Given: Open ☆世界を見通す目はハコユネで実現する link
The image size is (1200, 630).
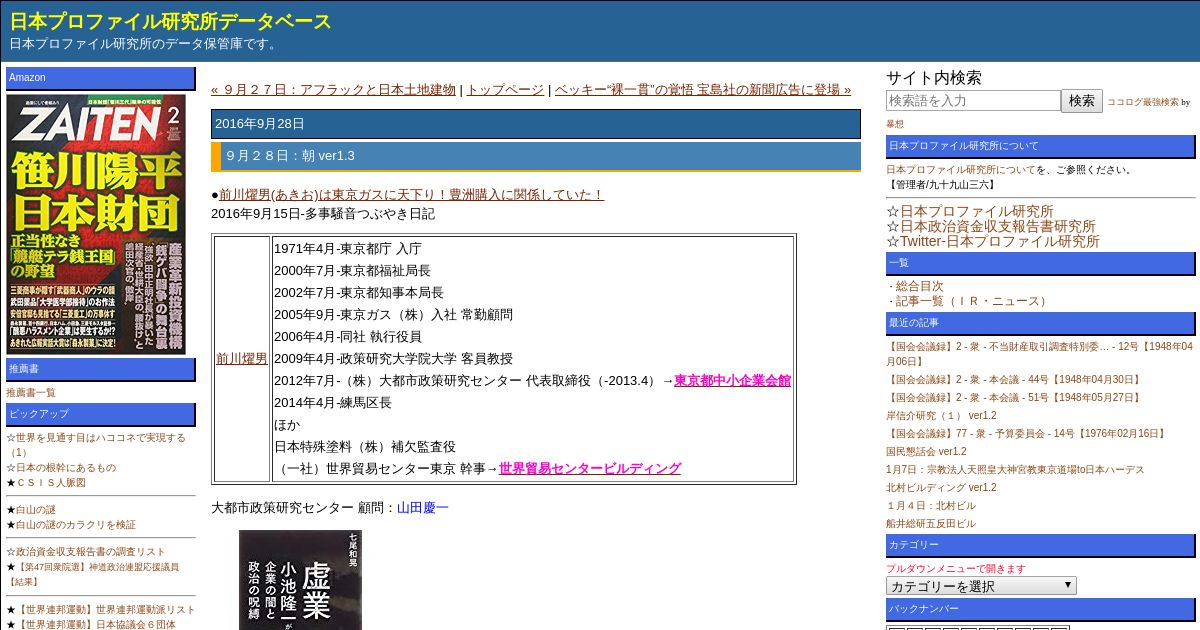Looking at the screenshot, I should tap(96, 445).
